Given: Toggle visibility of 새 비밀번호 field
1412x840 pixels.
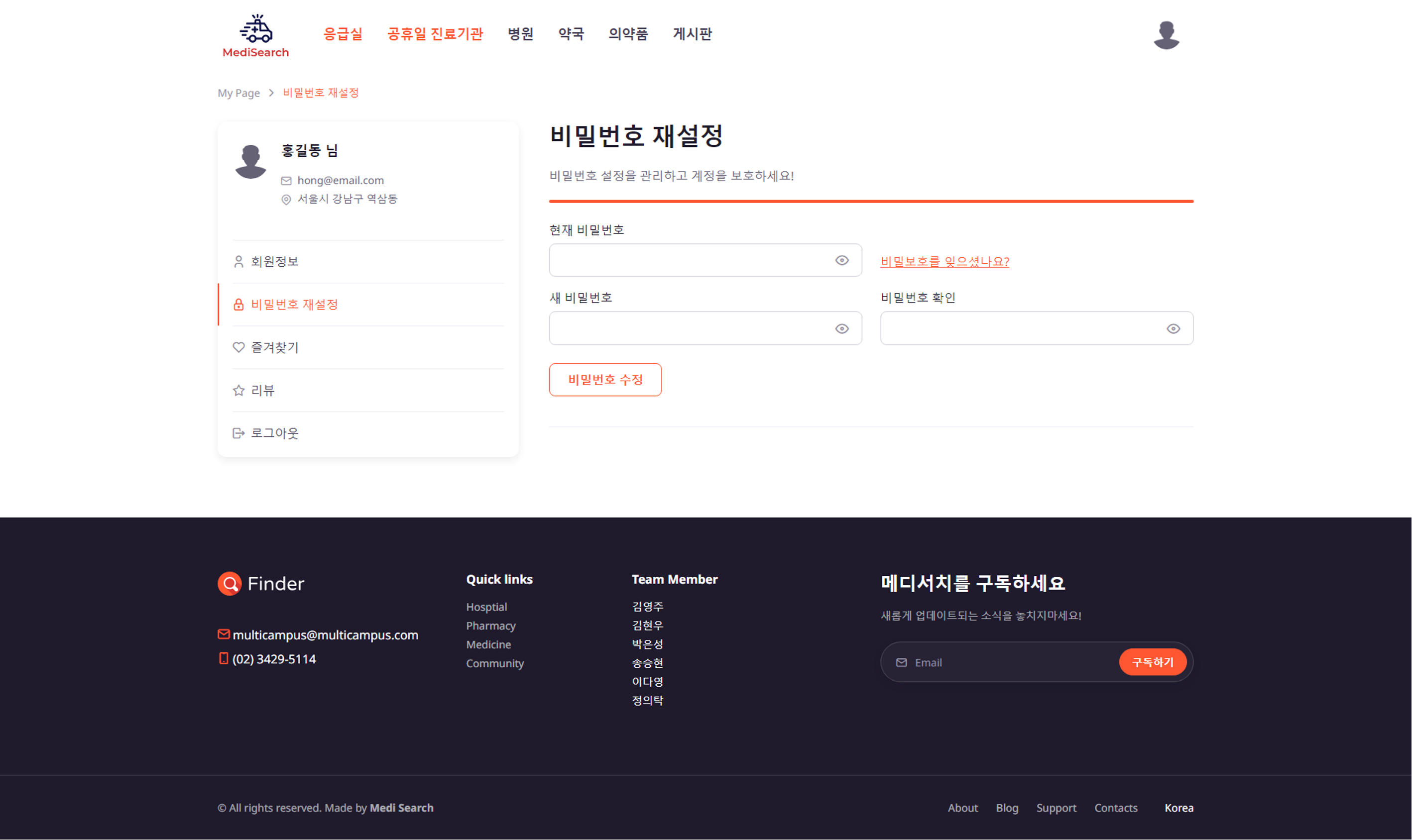Looking at the screenshot, I should click(842, 329).
